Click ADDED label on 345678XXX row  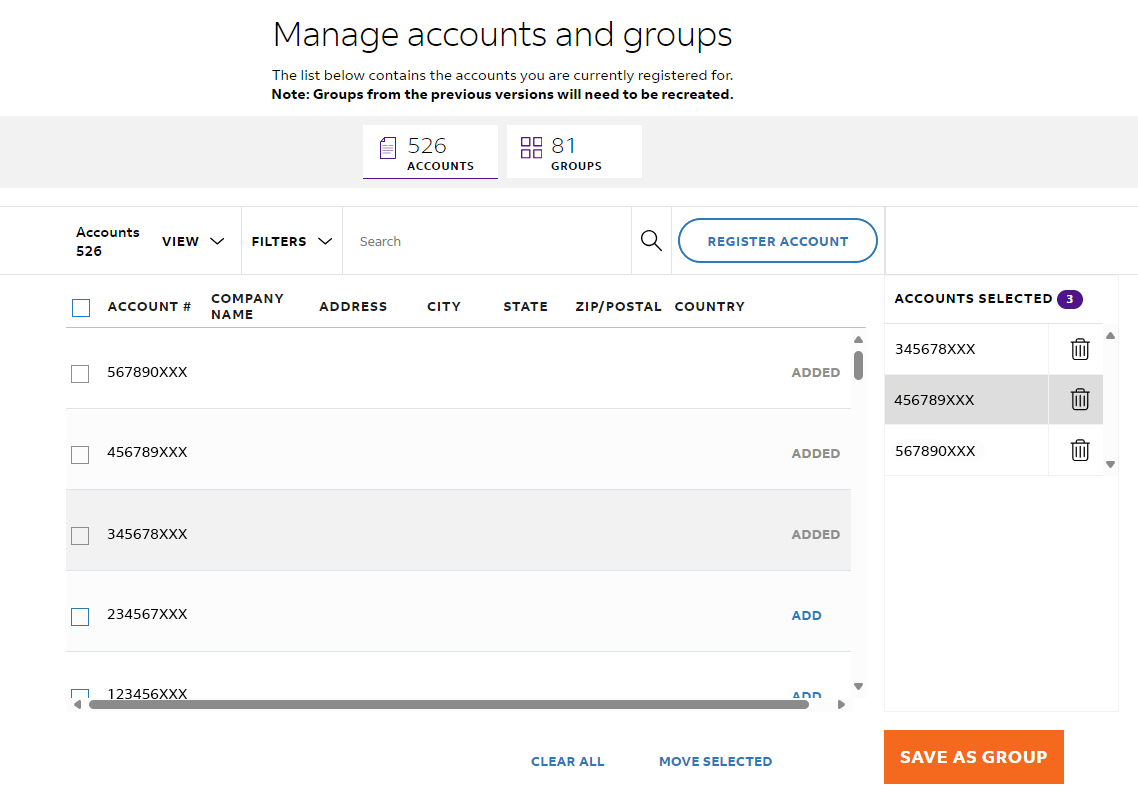816,534
